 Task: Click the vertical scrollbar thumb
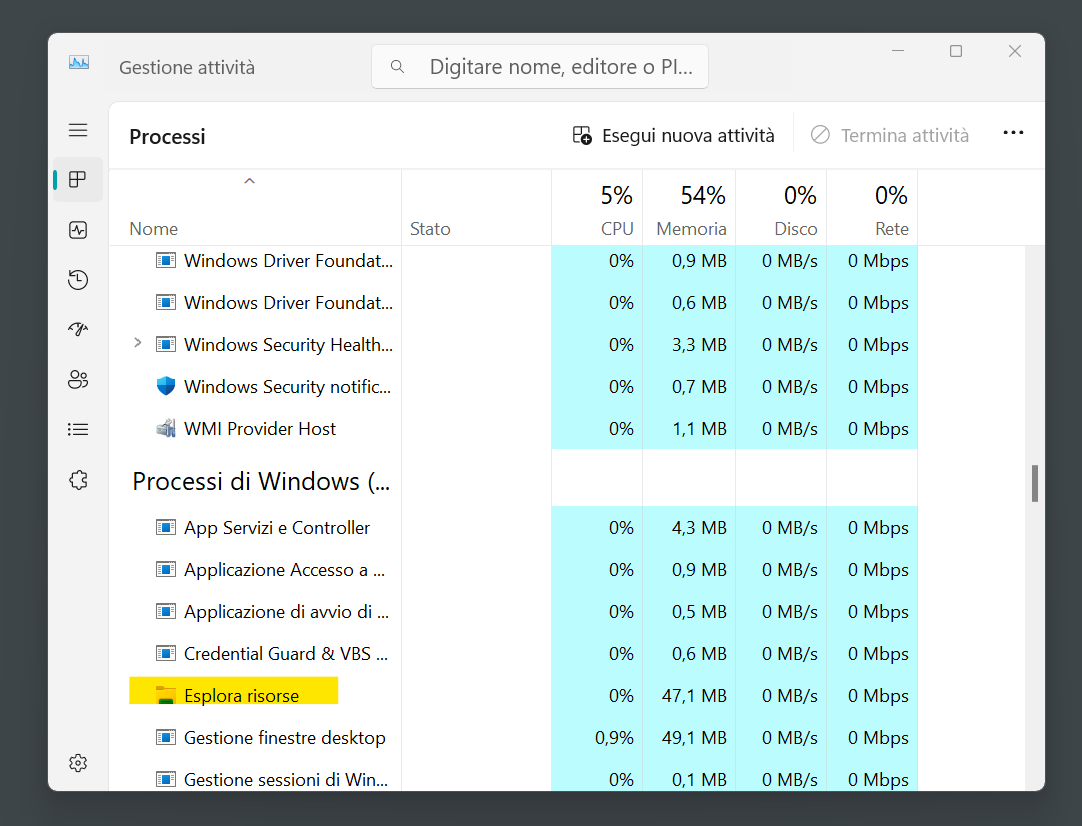coord(1034,483)
